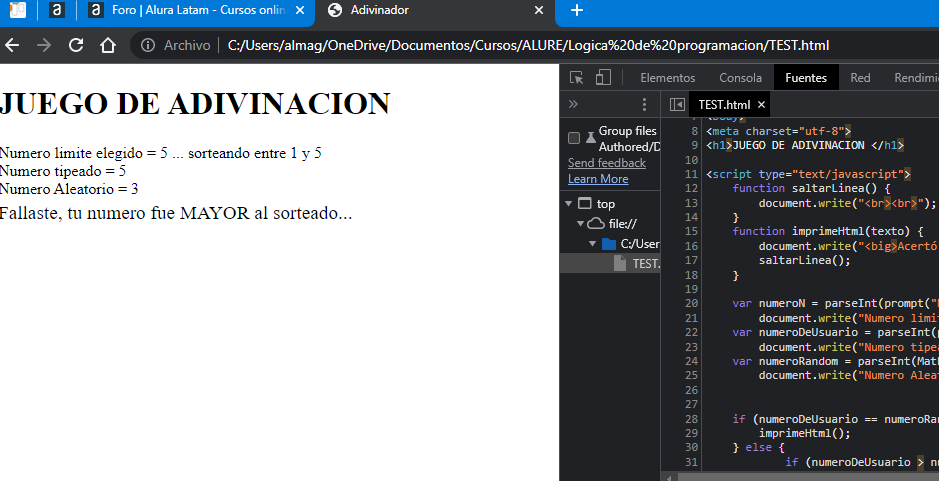939x481 pixels.
Task: Click line number 13 in the gutter
Action: (691, 202)
